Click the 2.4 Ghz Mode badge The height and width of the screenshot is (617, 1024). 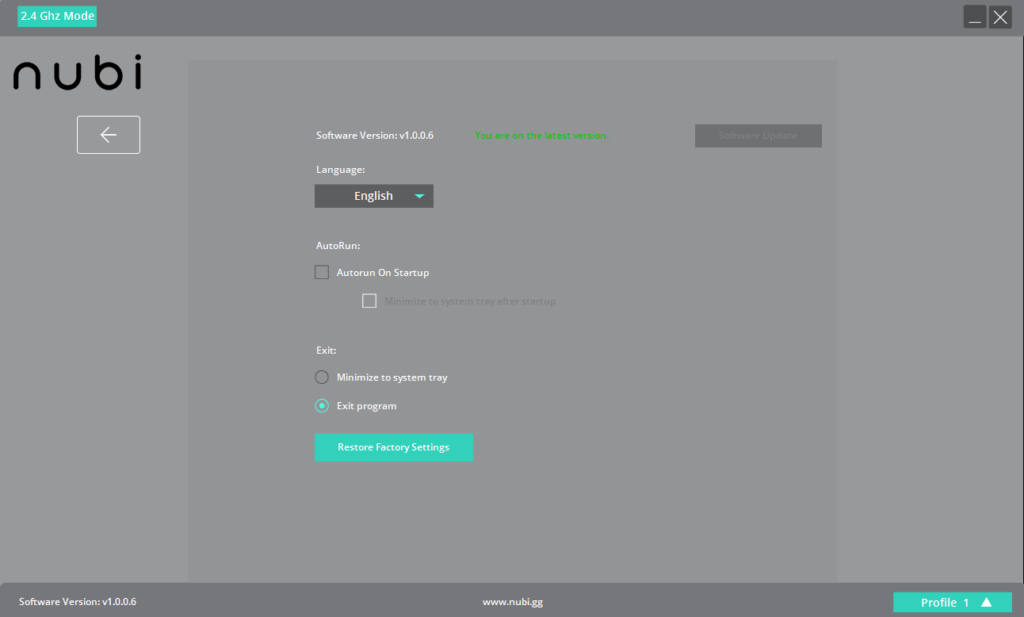click(x=57, y=16)
